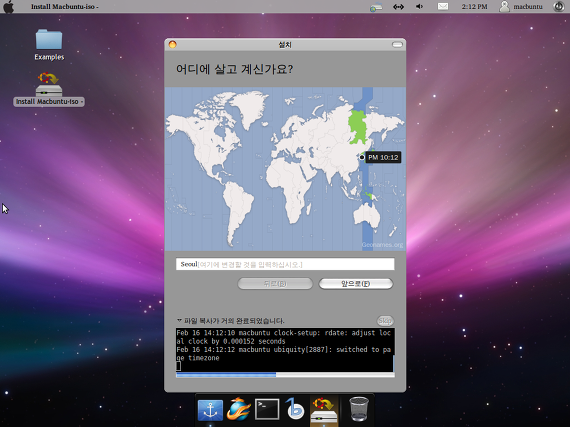
Task: Select the Install Macbuntu-iso desktop icon
Action: tap(49, 89)
